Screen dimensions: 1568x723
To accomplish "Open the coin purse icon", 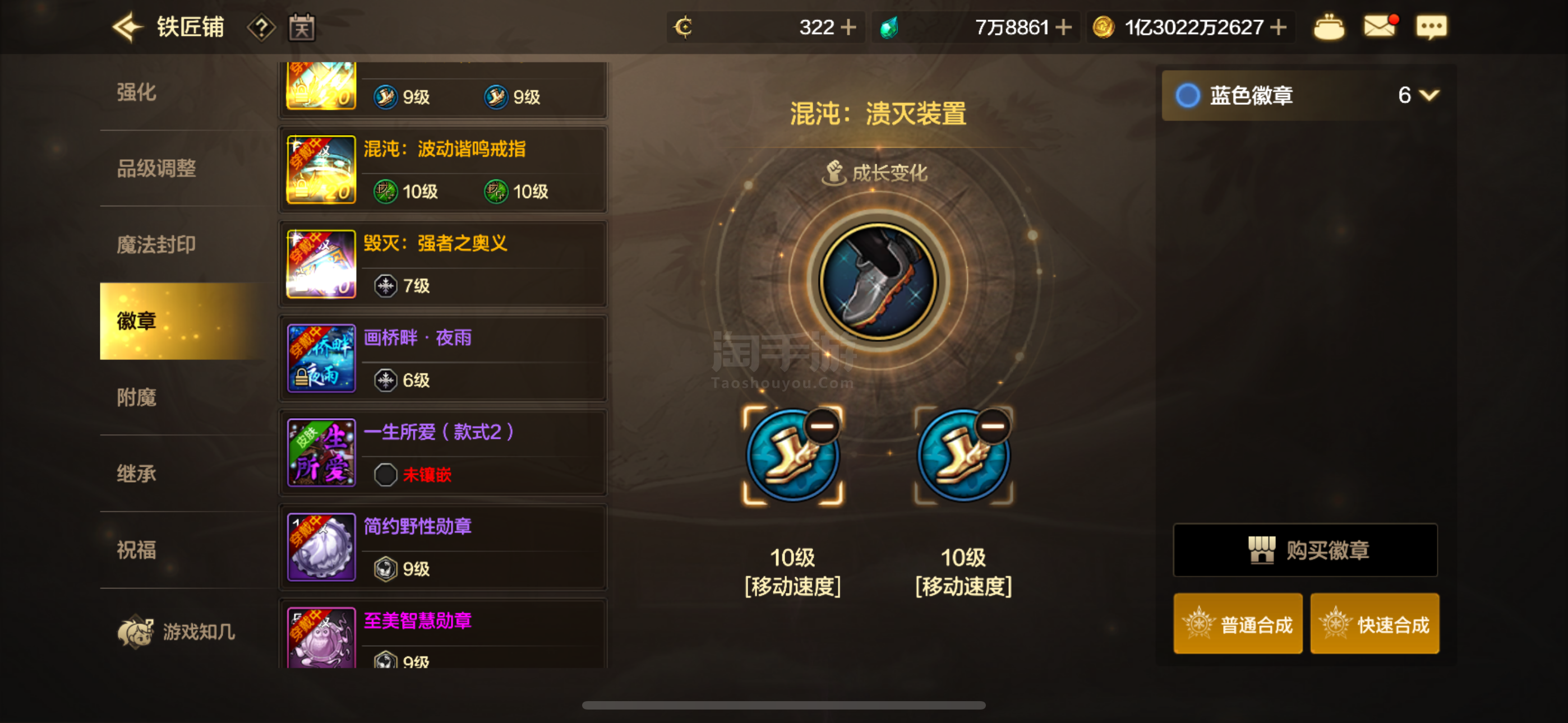I will coord(1329,27).
